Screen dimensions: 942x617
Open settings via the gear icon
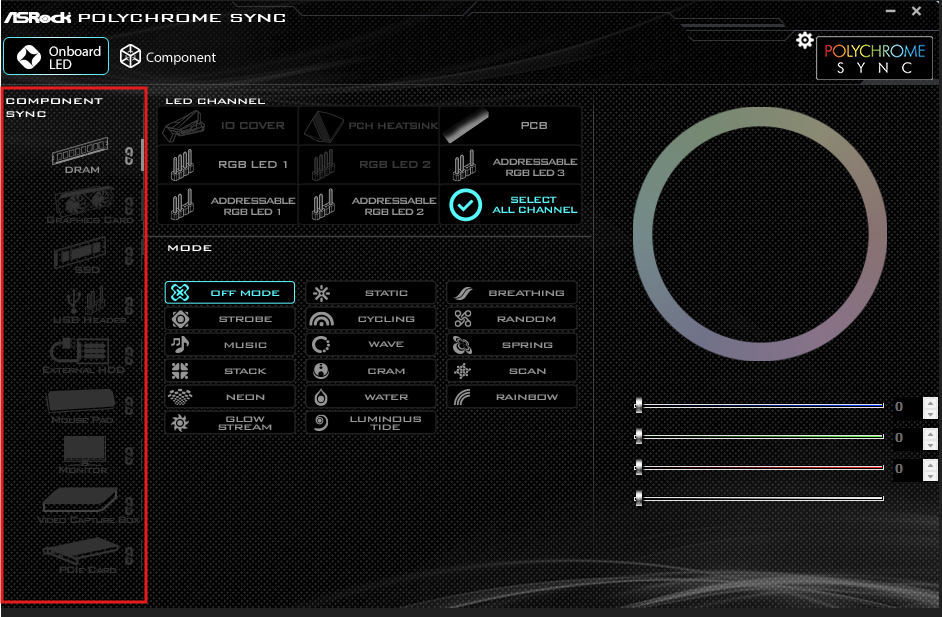coord(804,40)
